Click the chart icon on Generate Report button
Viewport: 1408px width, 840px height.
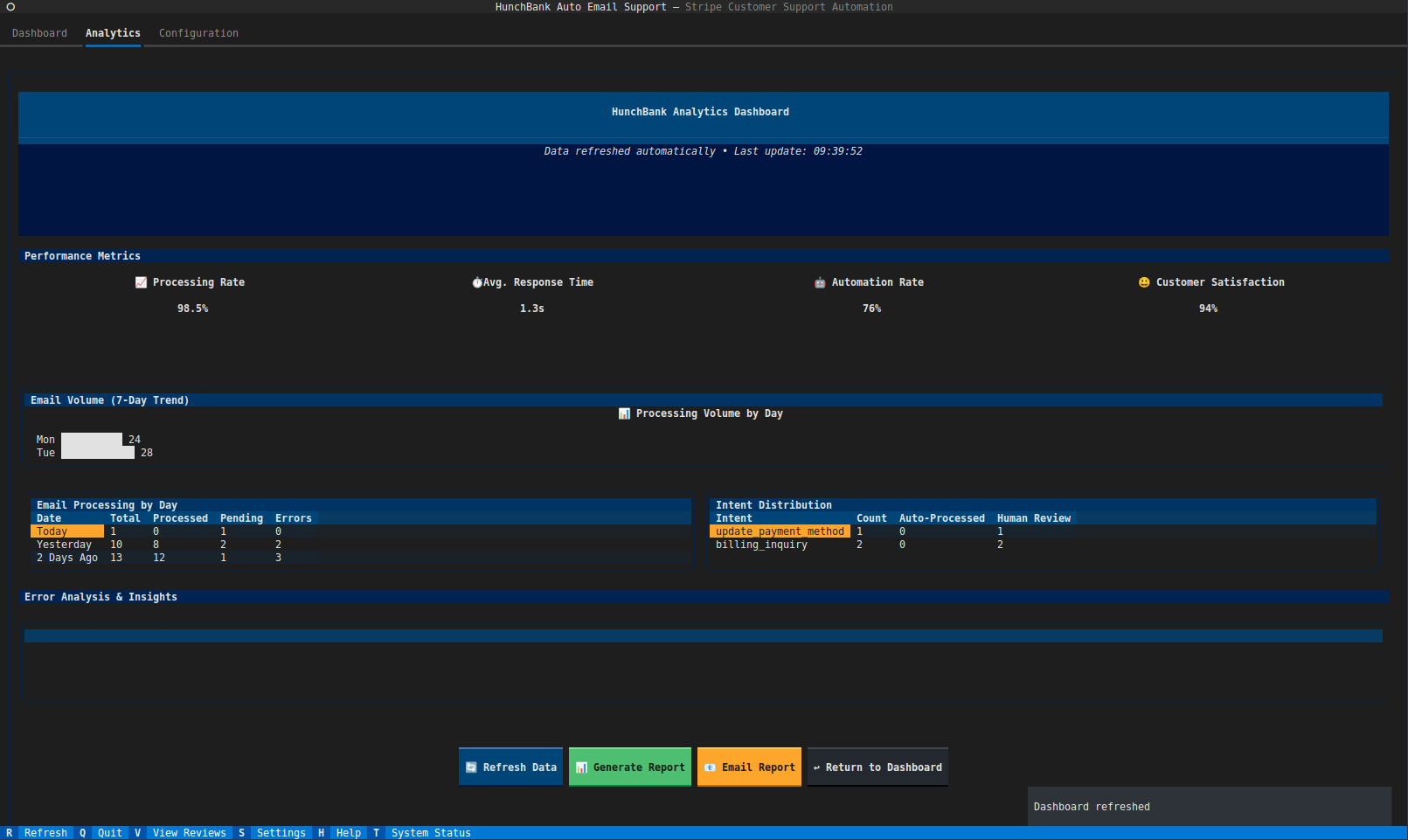click(581, 767)
